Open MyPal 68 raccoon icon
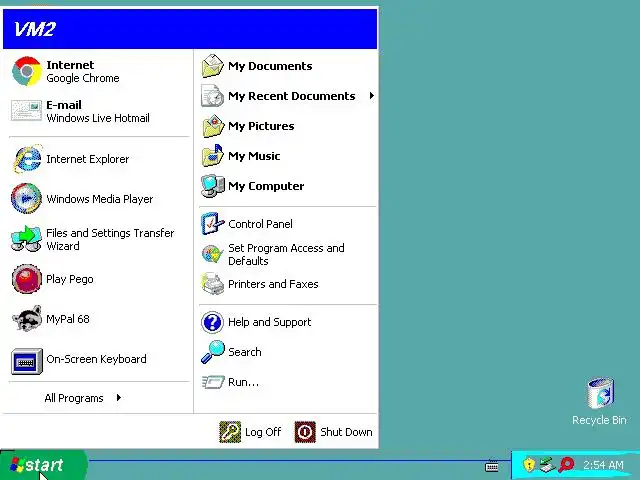The image size is (640, 480). [x=27, y=318]
